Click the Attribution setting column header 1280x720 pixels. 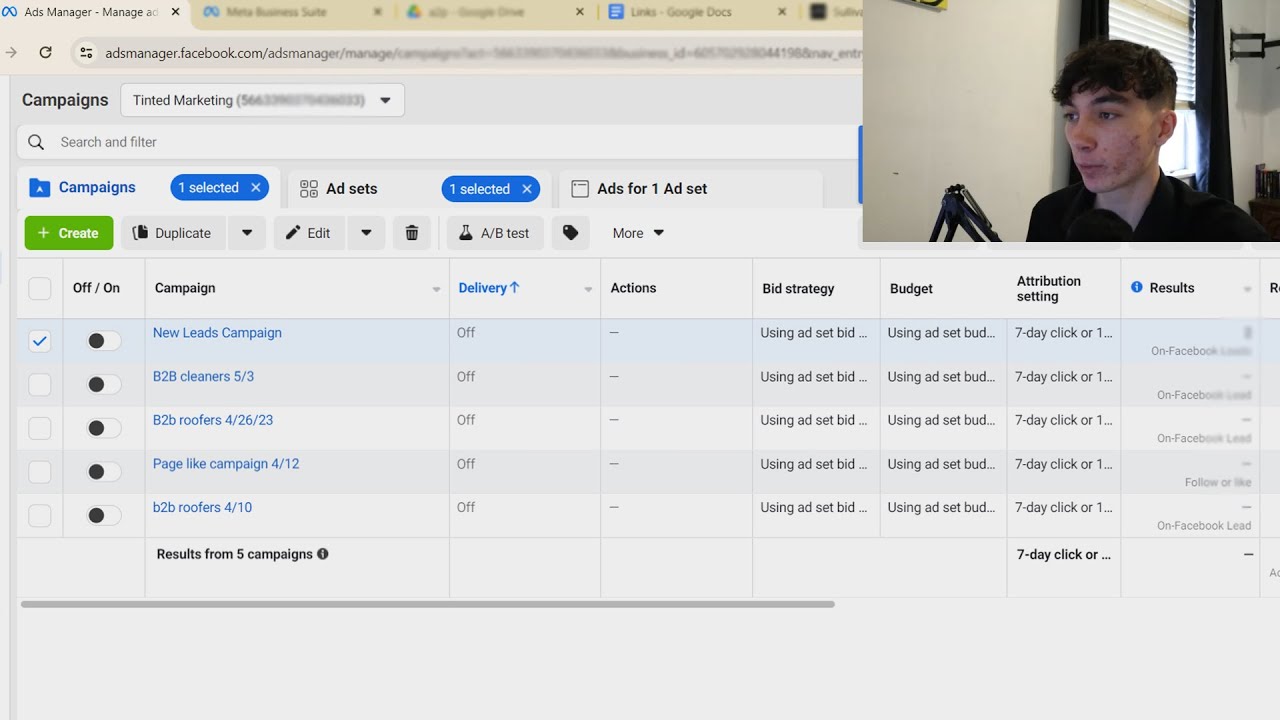point(1049,289)
